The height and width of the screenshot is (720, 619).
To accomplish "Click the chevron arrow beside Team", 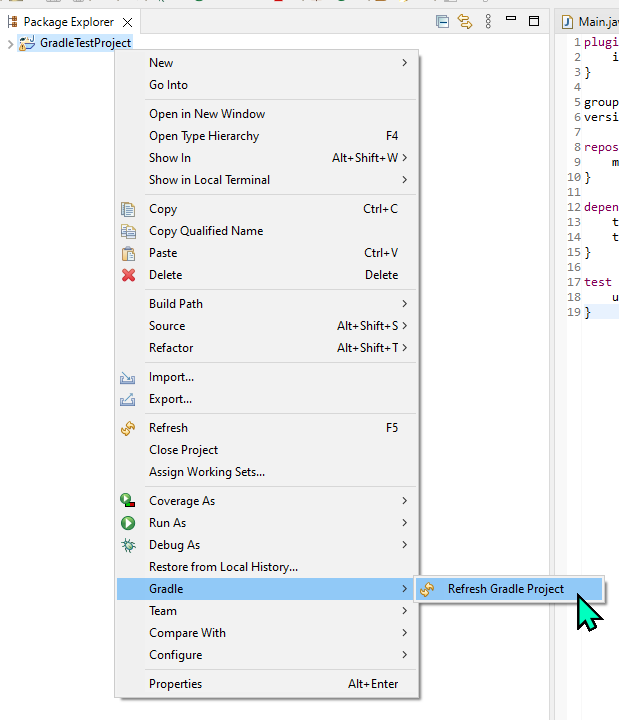I will [404, 611].
